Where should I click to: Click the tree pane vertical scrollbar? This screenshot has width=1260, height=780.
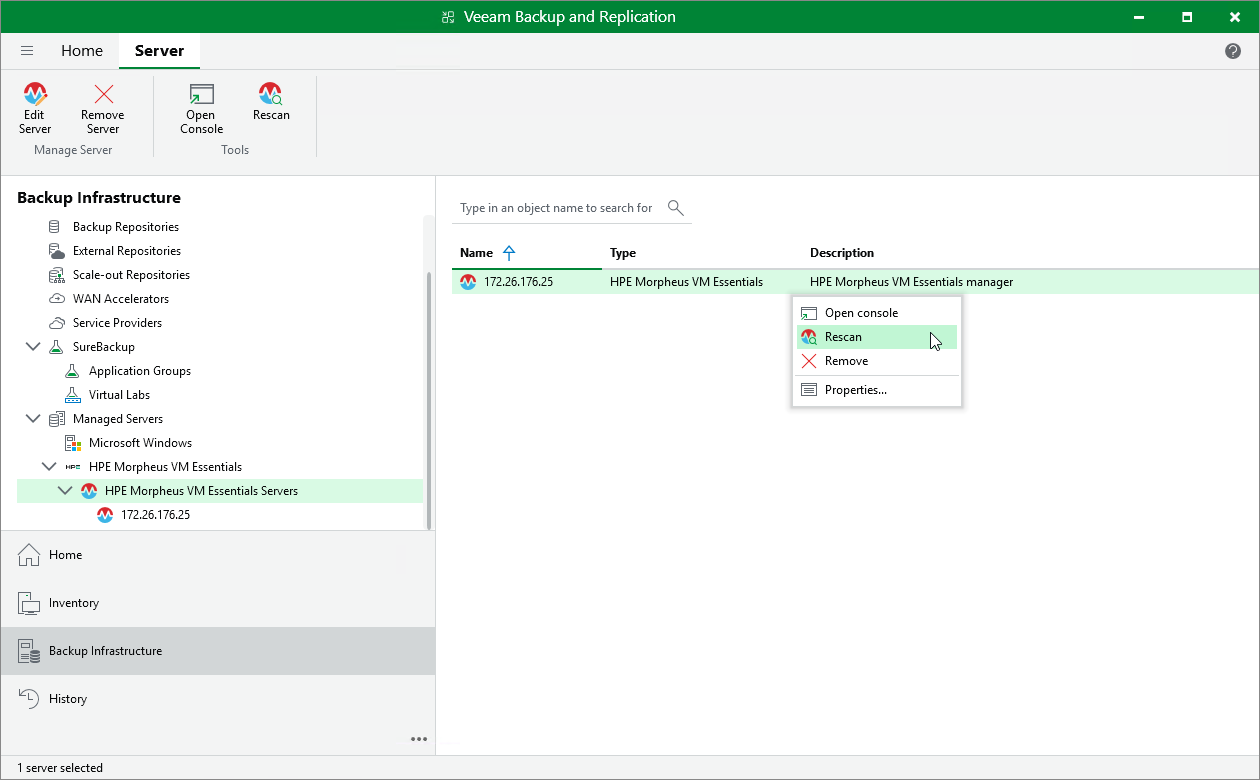pos(429,400)
